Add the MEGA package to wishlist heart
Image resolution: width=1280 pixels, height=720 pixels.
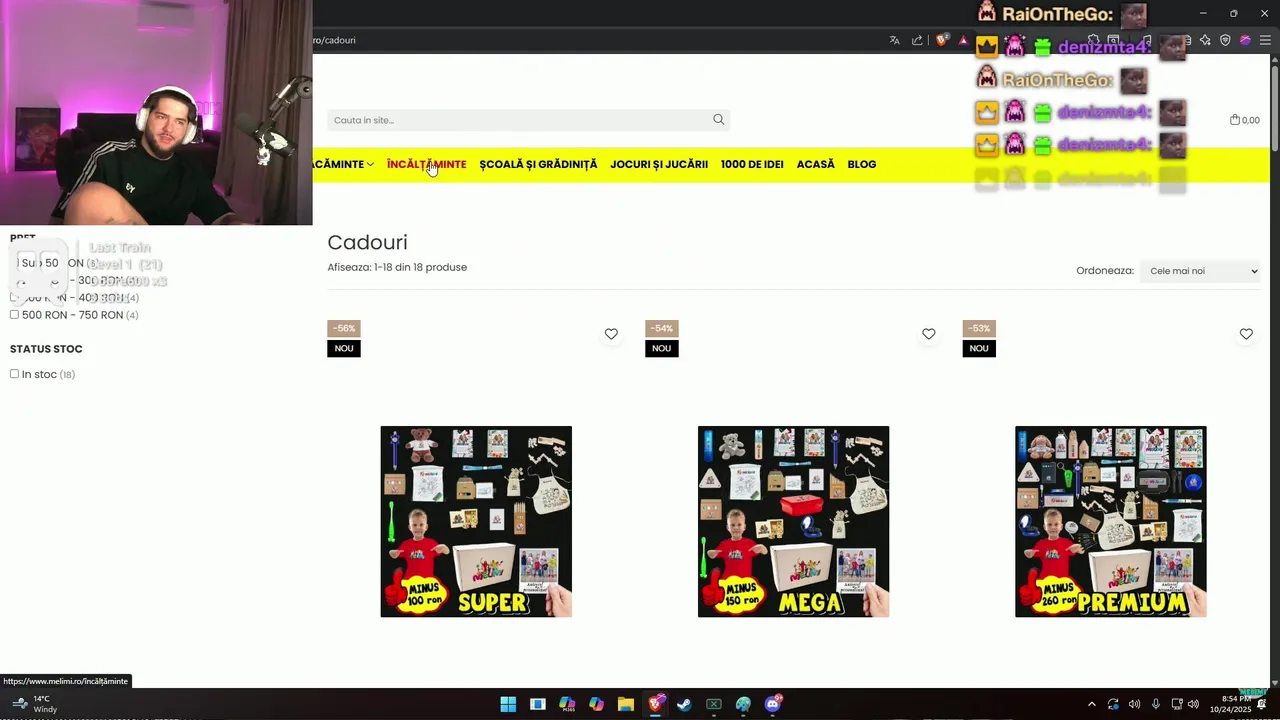click(929, 334)
